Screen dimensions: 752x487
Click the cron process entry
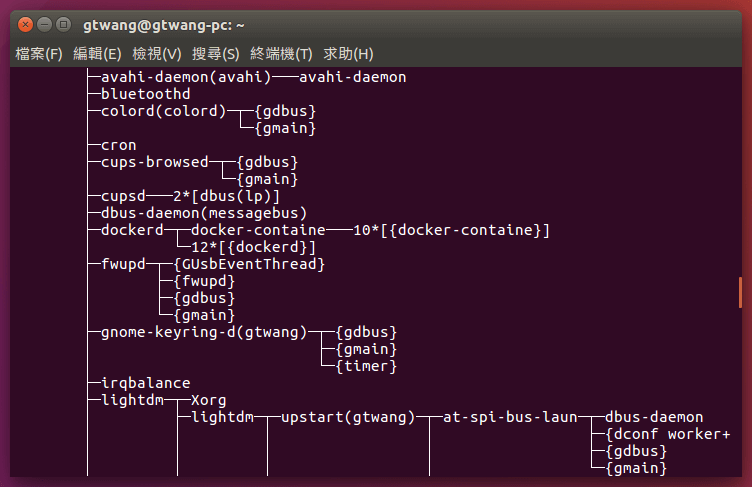tap(119, 145)
